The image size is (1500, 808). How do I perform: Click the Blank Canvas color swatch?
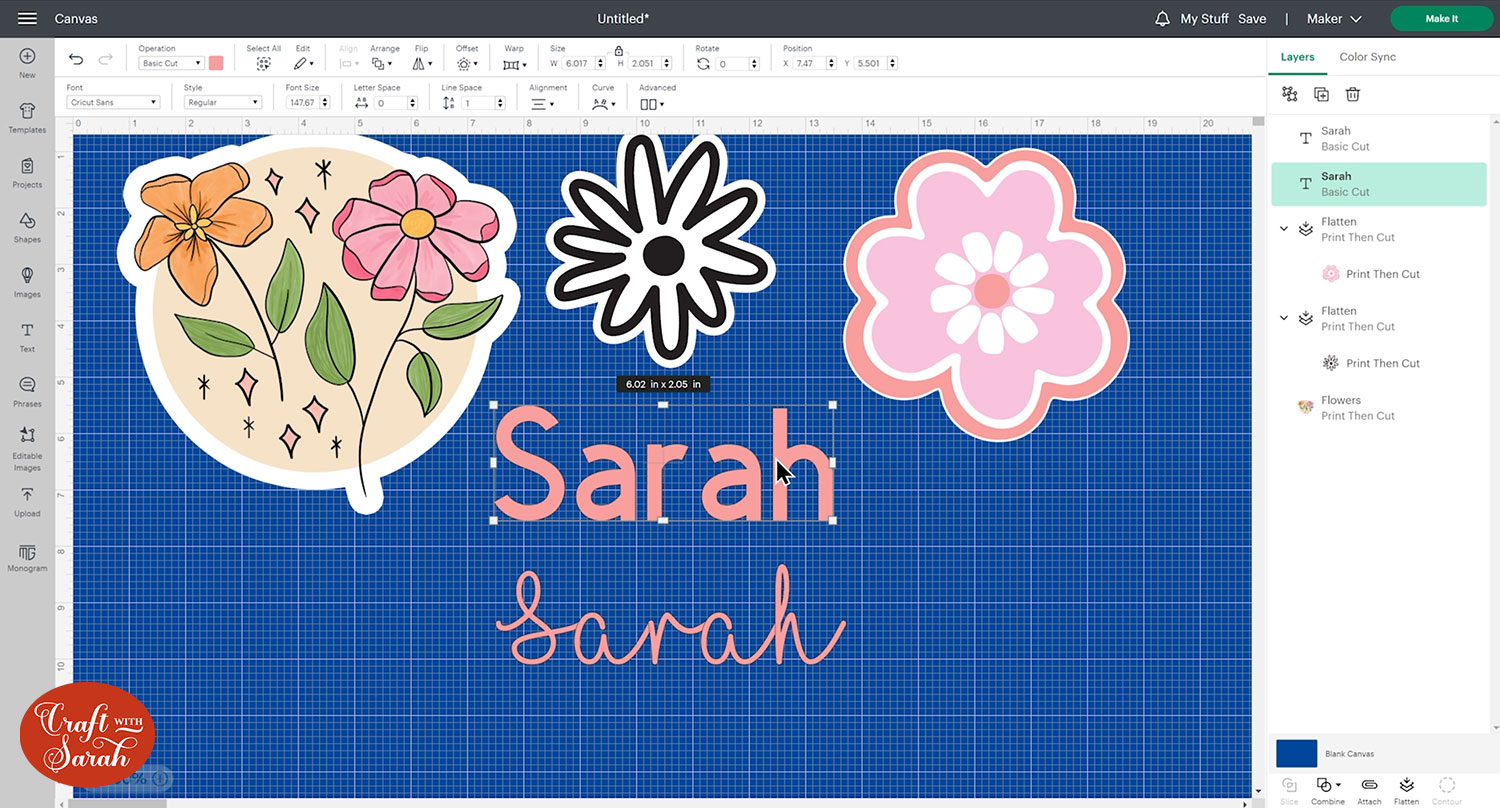pos(1296,753)
